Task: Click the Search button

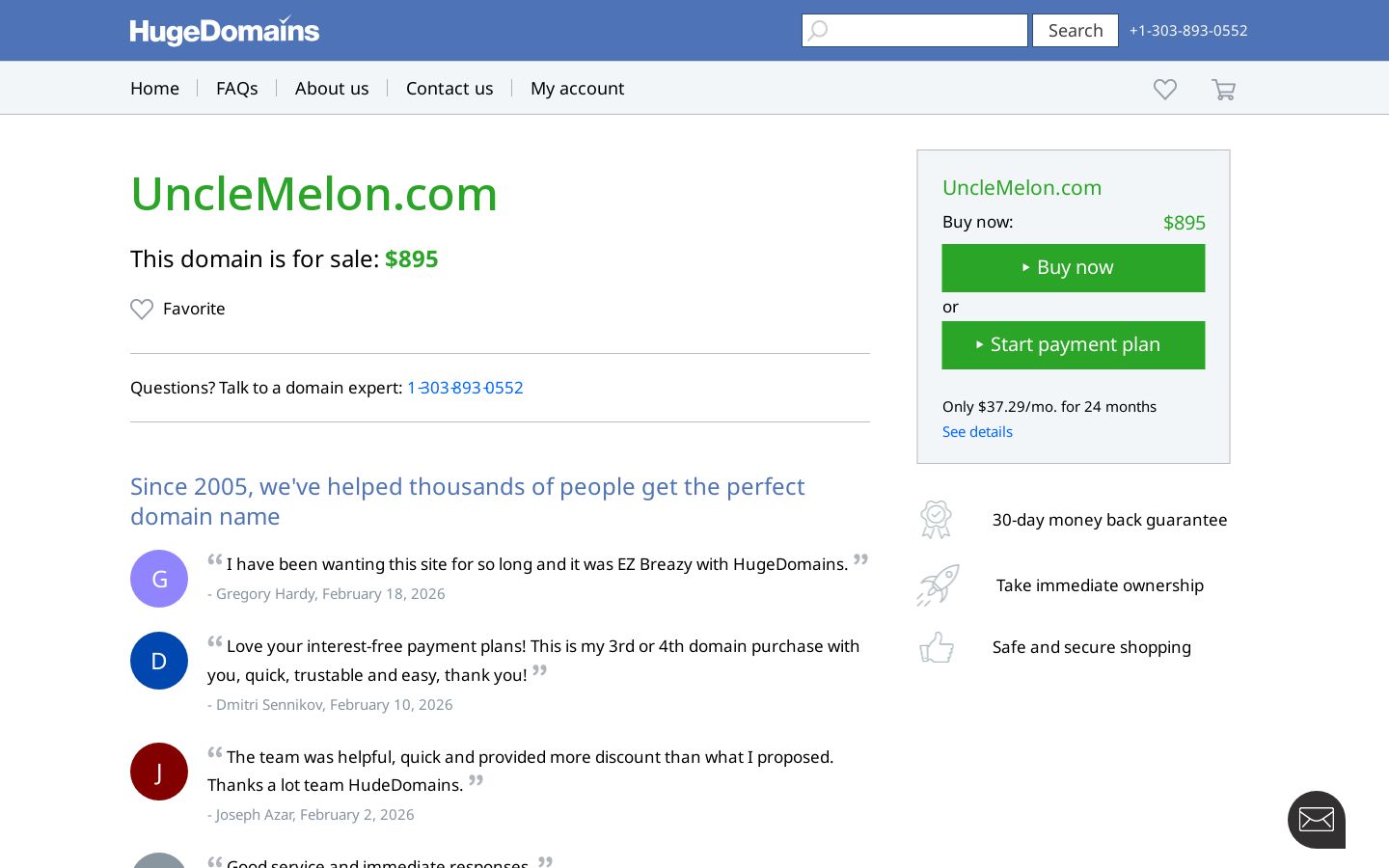Action: [1076, 30]
